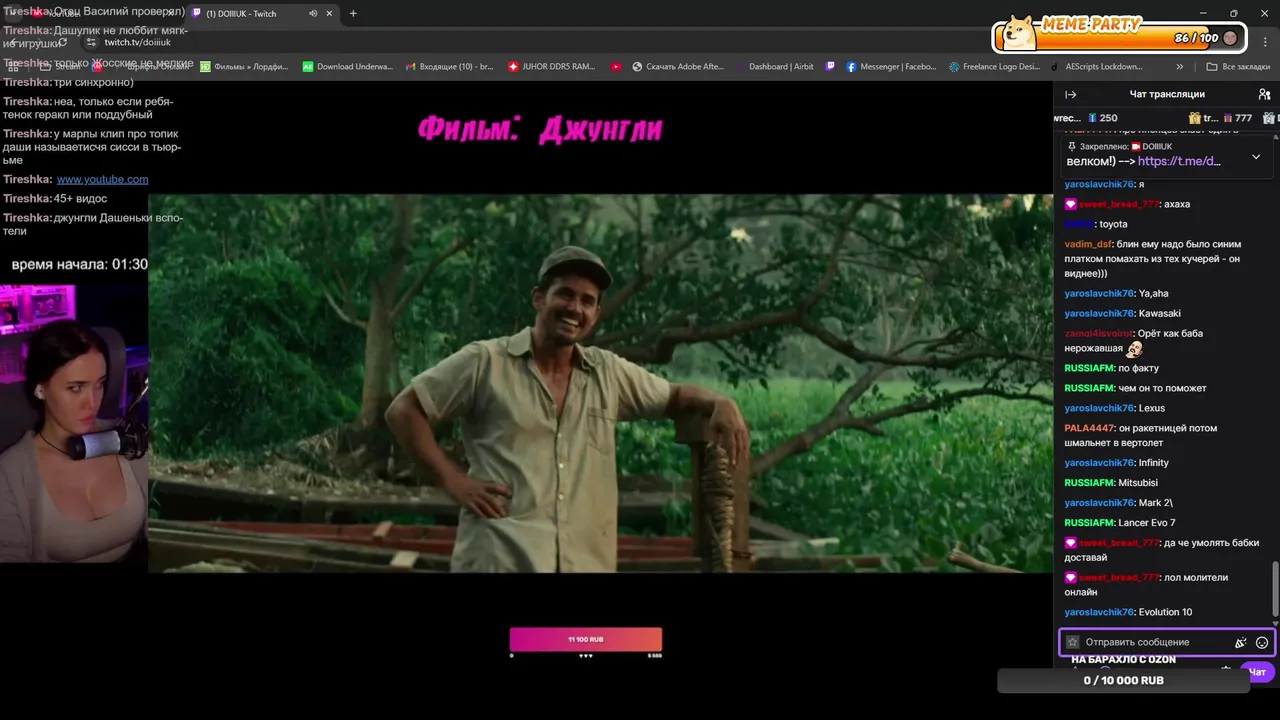Collapse the stream chat panel arrow icon

point(1070,94)
